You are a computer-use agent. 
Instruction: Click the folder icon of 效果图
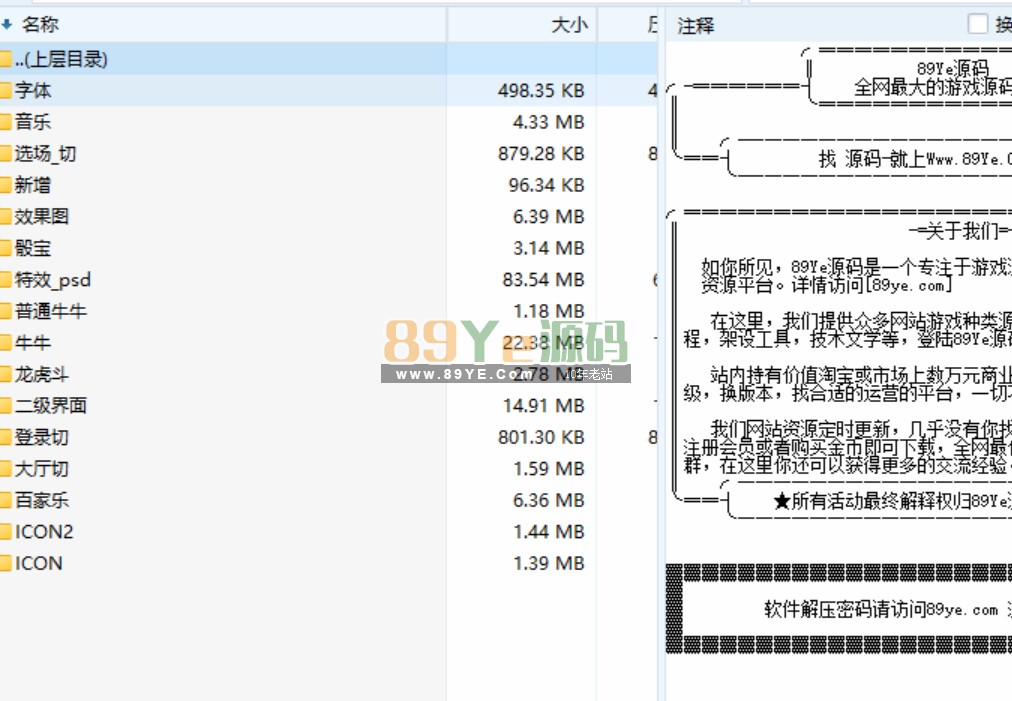[x=6, y=217]
